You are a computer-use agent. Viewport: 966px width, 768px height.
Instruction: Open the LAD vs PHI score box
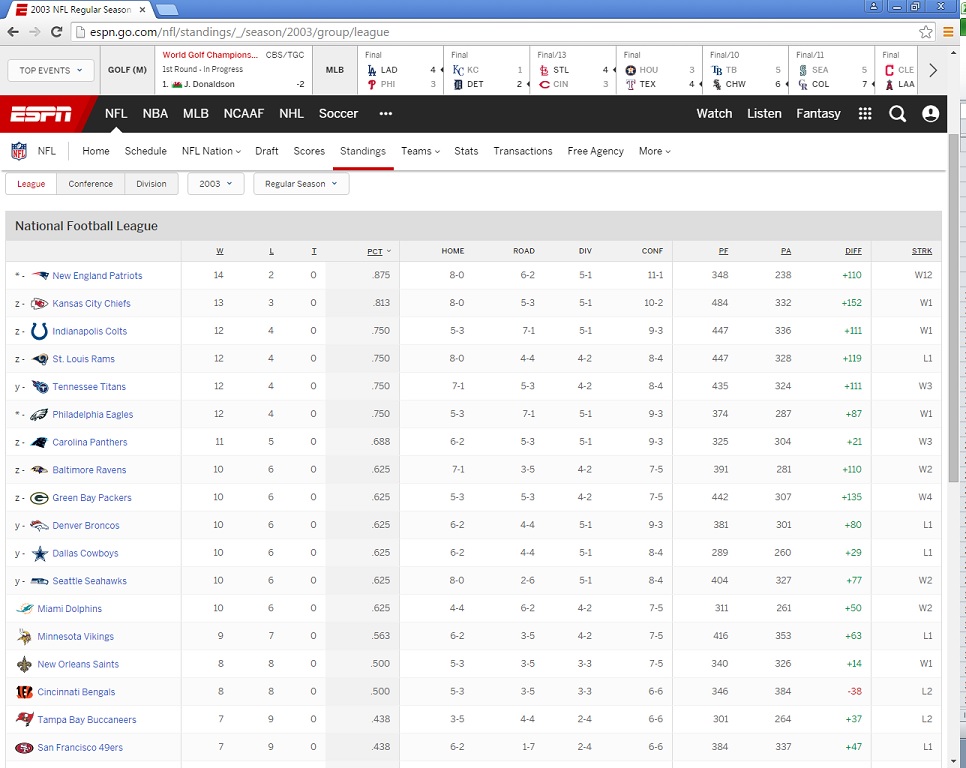click(400, 70)
